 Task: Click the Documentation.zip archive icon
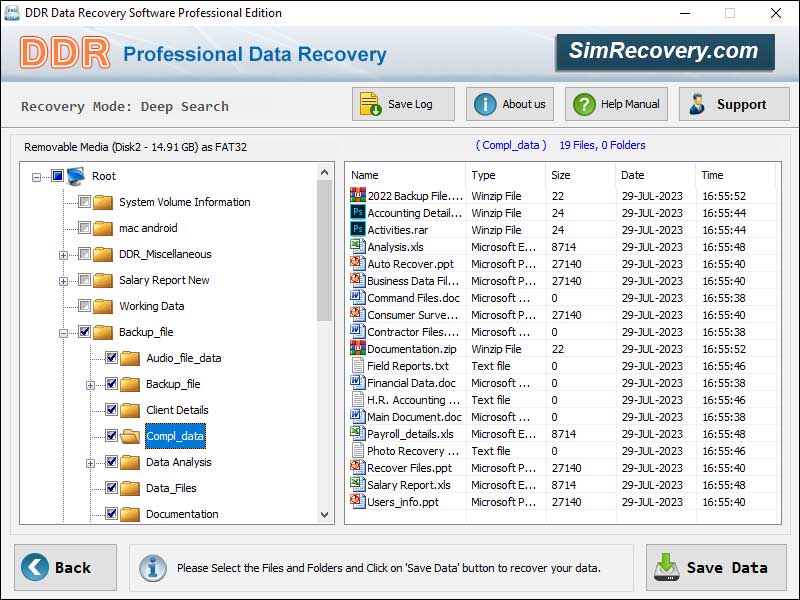coord(358,348)
